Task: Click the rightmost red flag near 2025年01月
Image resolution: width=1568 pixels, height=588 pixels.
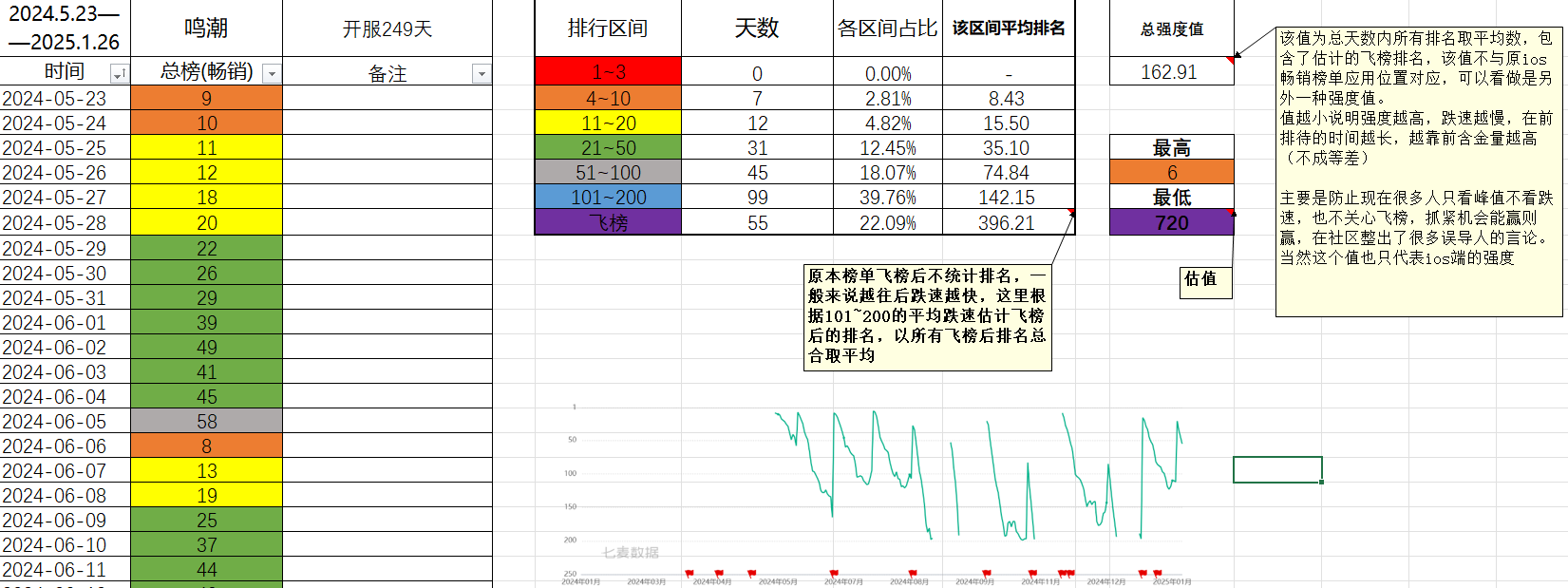Action: pyautogui.click(x=1158, y=574)
